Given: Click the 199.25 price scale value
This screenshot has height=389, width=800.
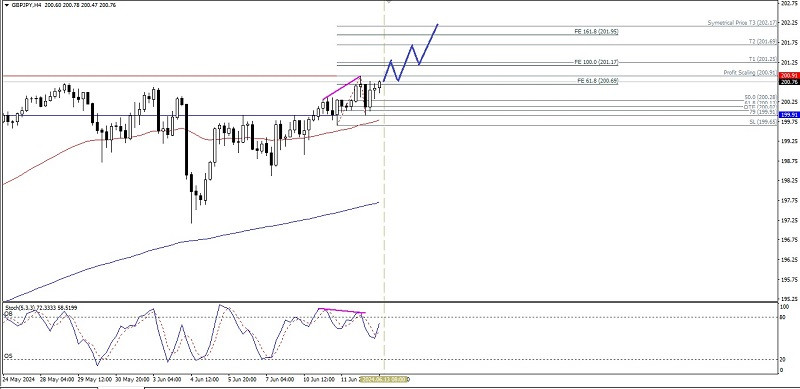Looking at the screenshot, I should [789, 141].
